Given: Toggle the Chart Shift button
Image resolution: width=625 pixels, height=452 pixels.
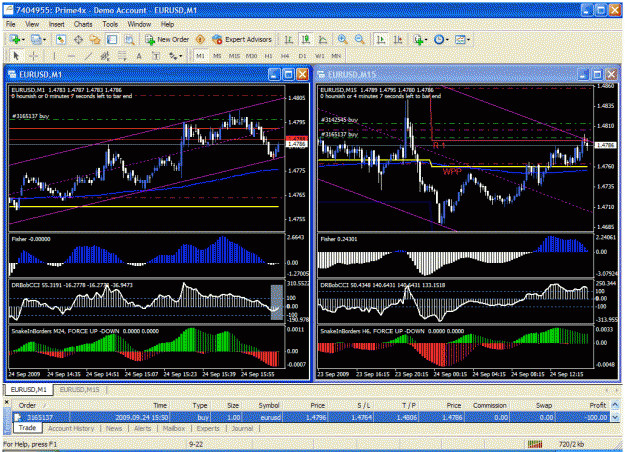Looking at the screenshot, I should pos(398,39).
